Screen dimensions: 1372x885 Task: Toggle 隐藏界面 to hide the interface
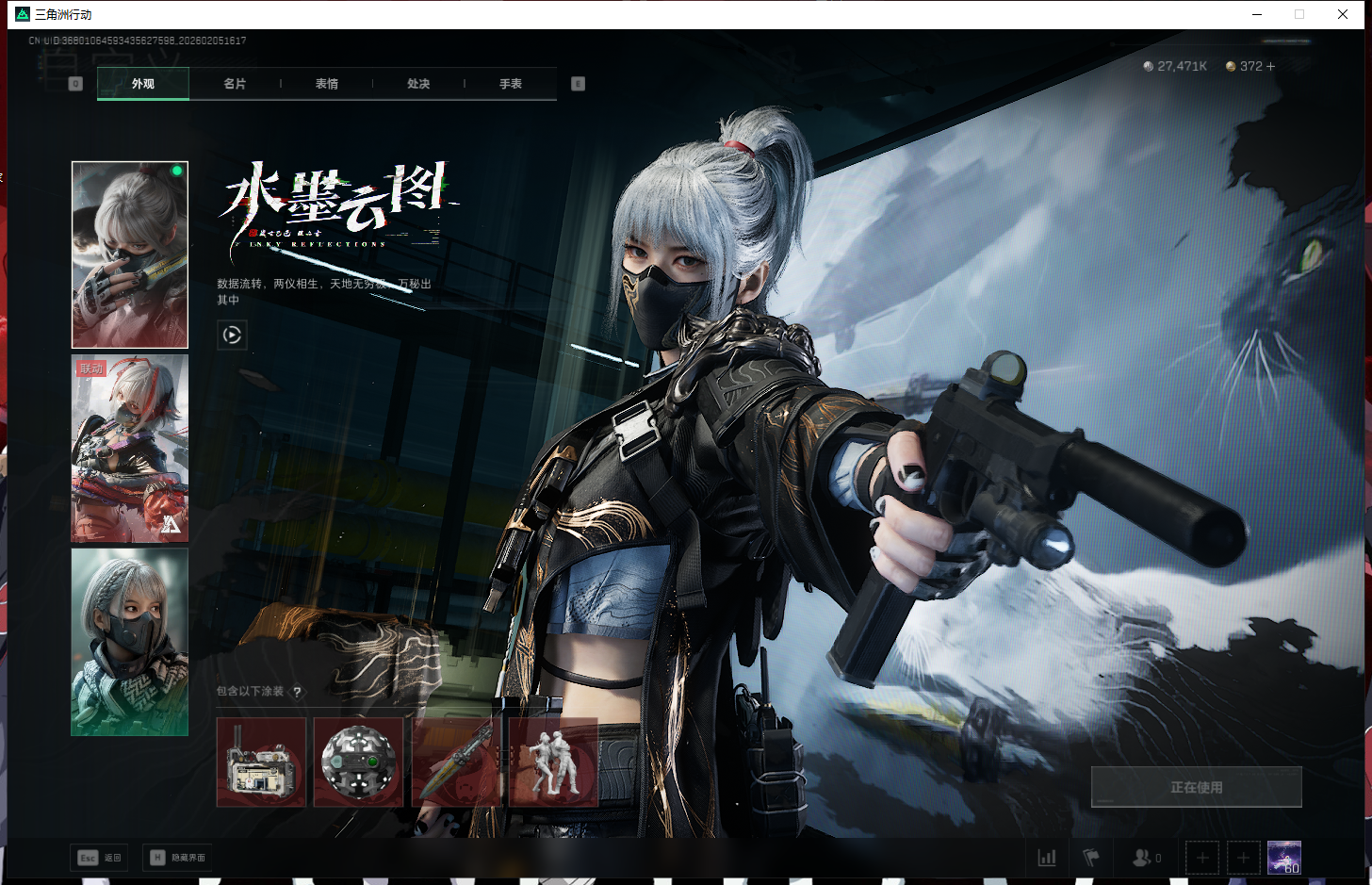coord(177,858)
